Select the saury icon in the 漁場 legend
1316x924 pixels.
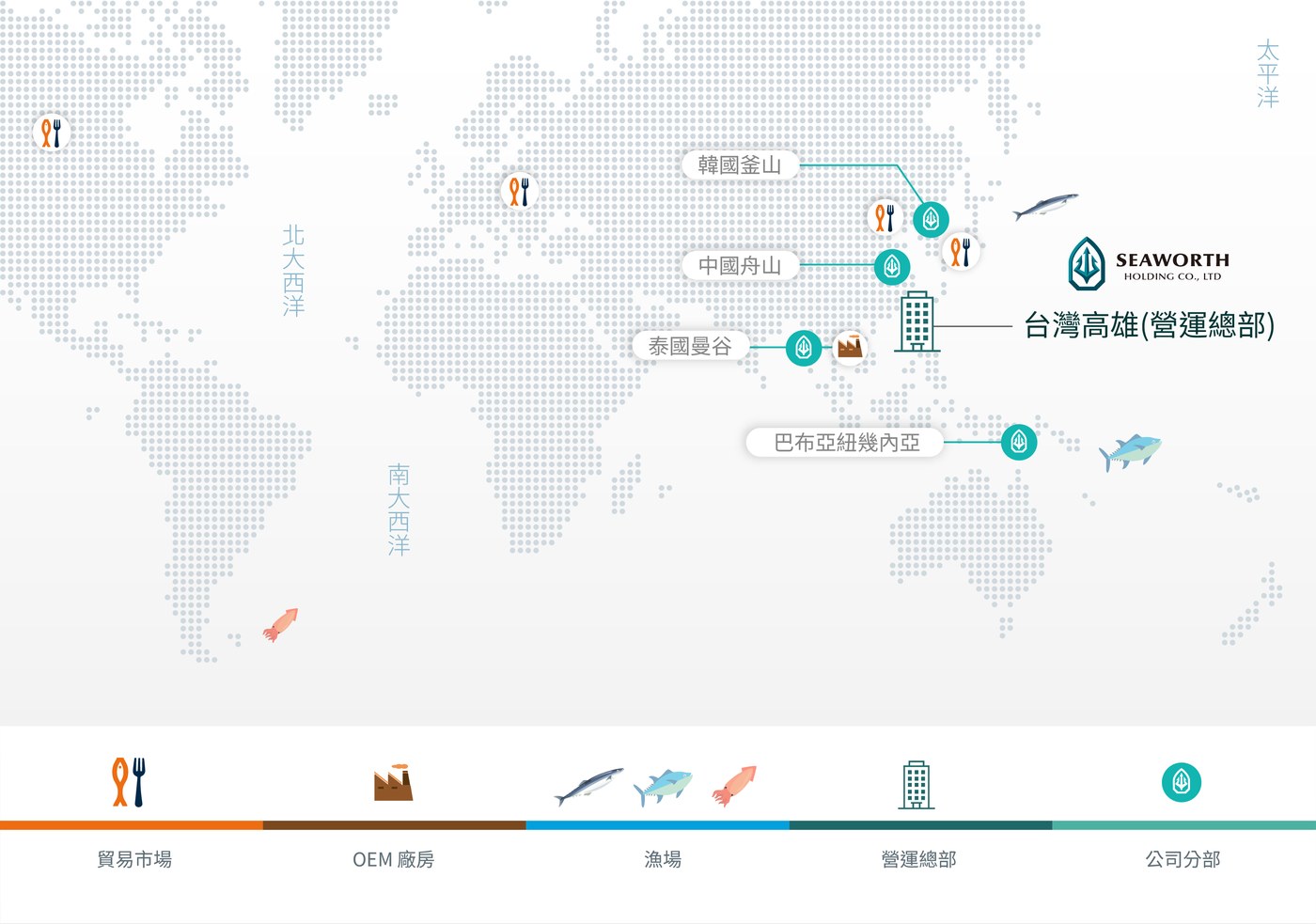(588, 786)
